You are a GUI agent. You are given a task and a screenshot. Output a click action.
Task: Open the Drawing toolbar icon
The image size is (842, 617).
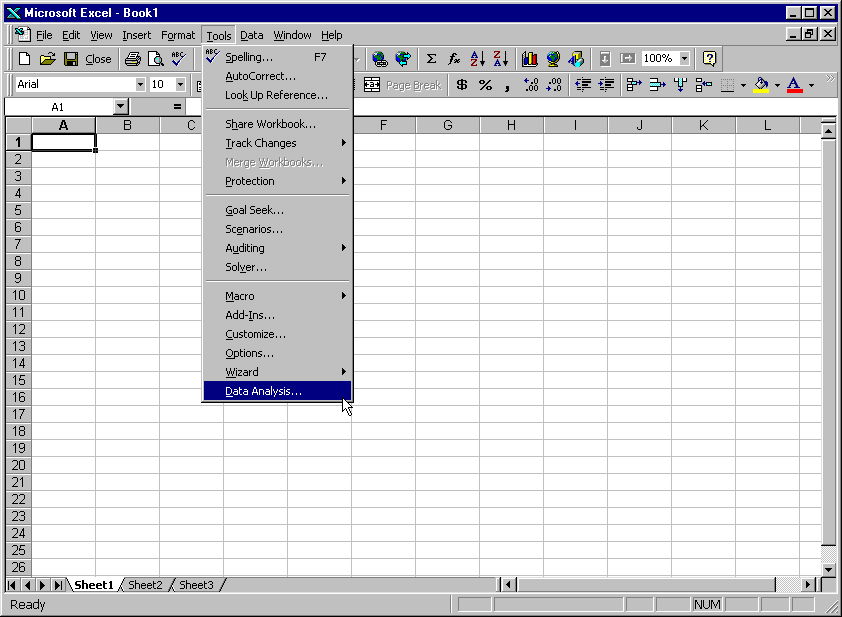pyautogui.click(x=576, y=59)
